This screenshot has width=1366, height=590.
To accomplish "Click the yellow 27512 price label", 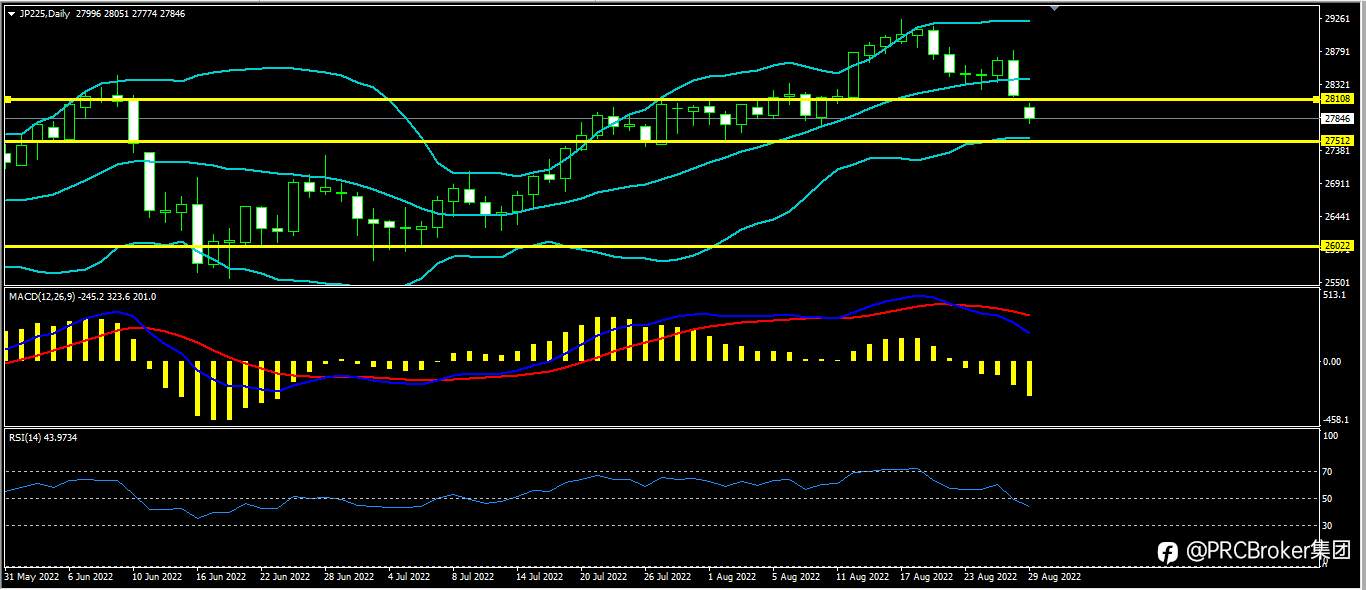I will coord(1337,141).
